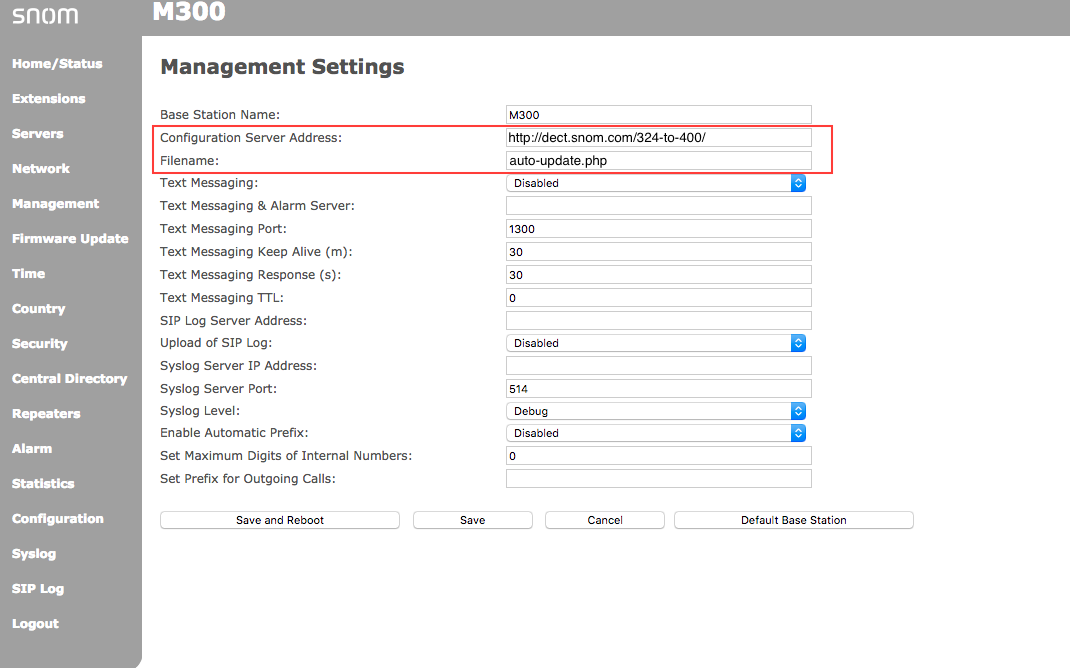The image size is (1070, 668).
Task: Click Save and Reboot button
Action: pyautogui.click(x=280, y=520)
